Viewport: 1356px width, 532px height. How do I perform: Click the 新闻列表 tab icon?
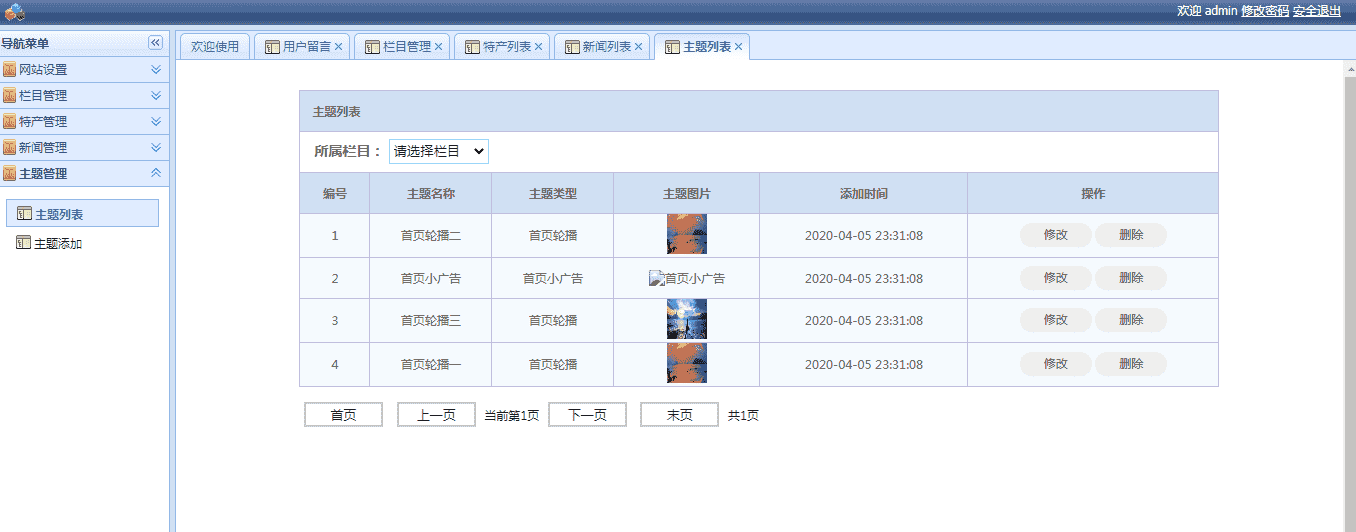click(572, 47)
